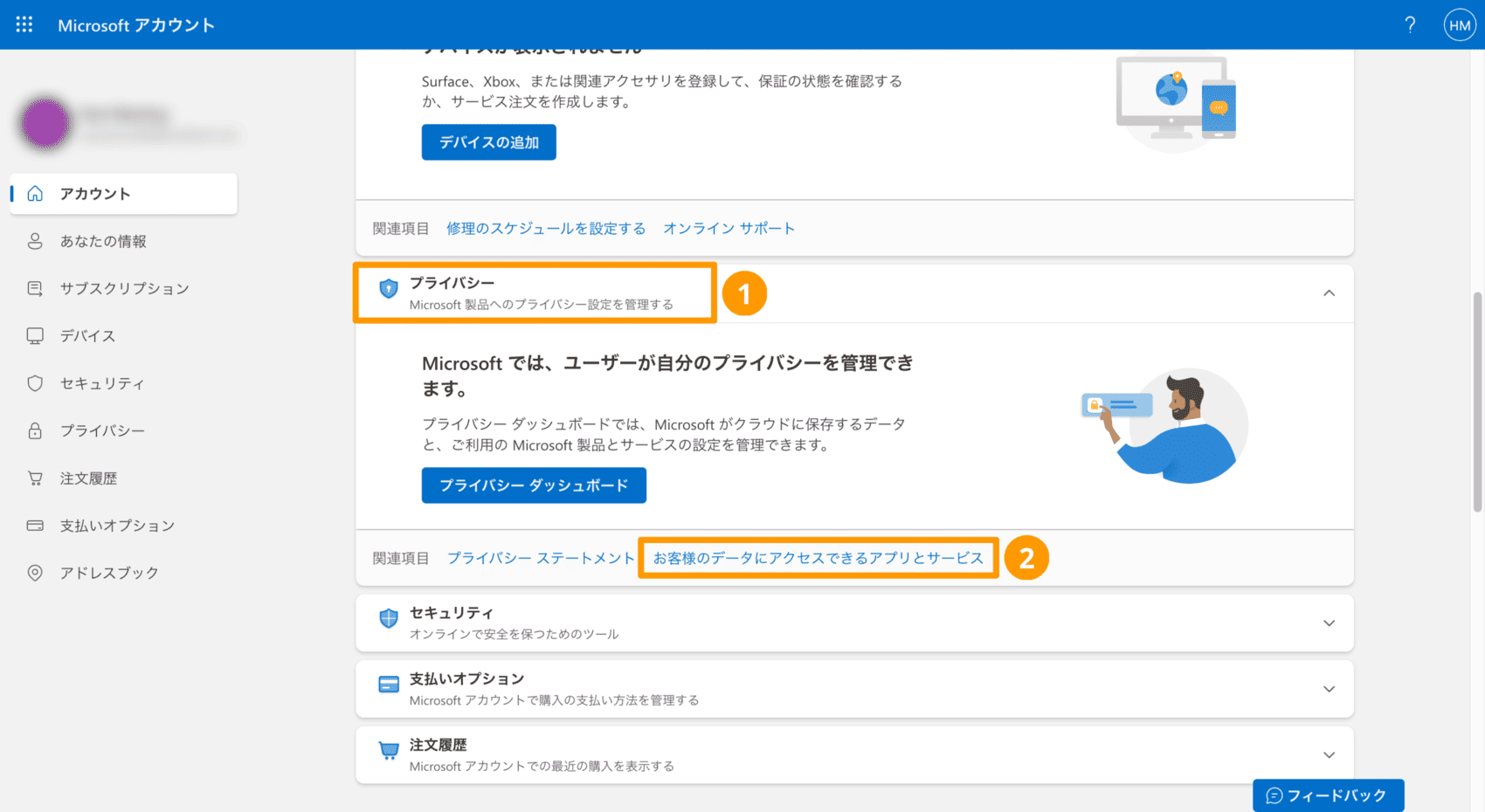Click the purple profile picture

(45, 123)
